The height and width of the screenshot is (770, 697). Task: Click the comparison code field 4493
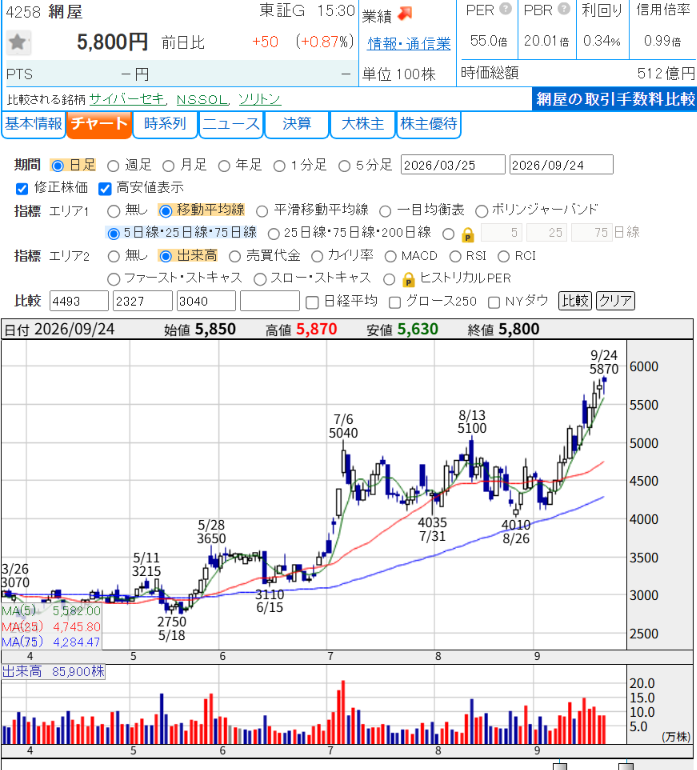79,301
